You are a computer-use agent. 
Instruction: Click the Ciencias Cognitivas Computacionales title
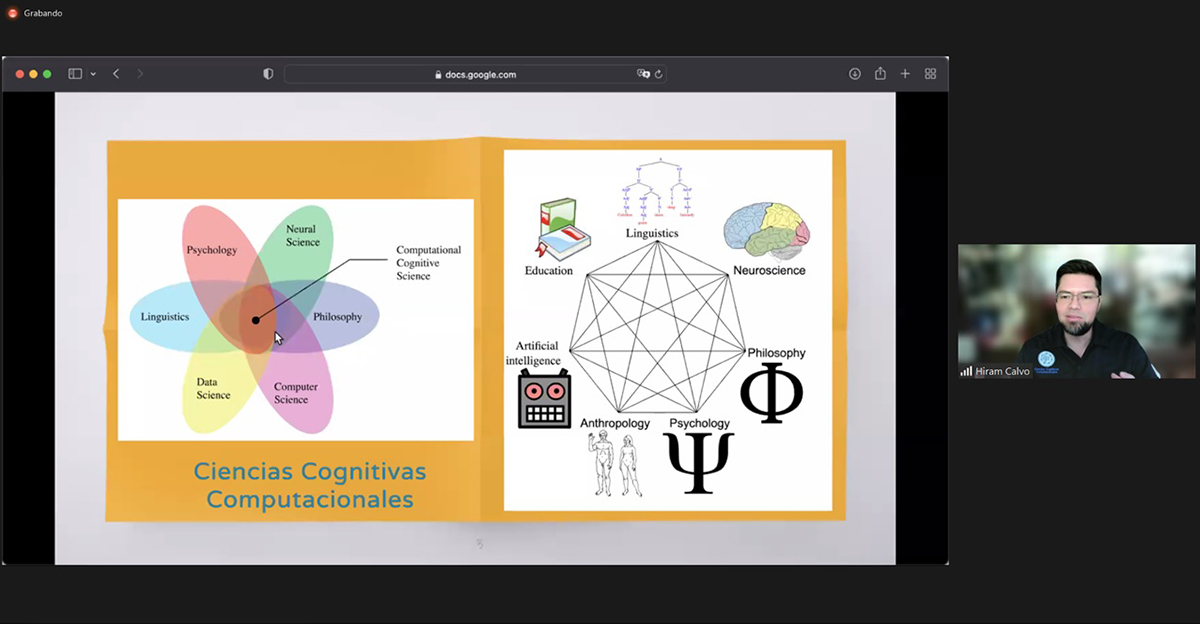click(310, 485)
